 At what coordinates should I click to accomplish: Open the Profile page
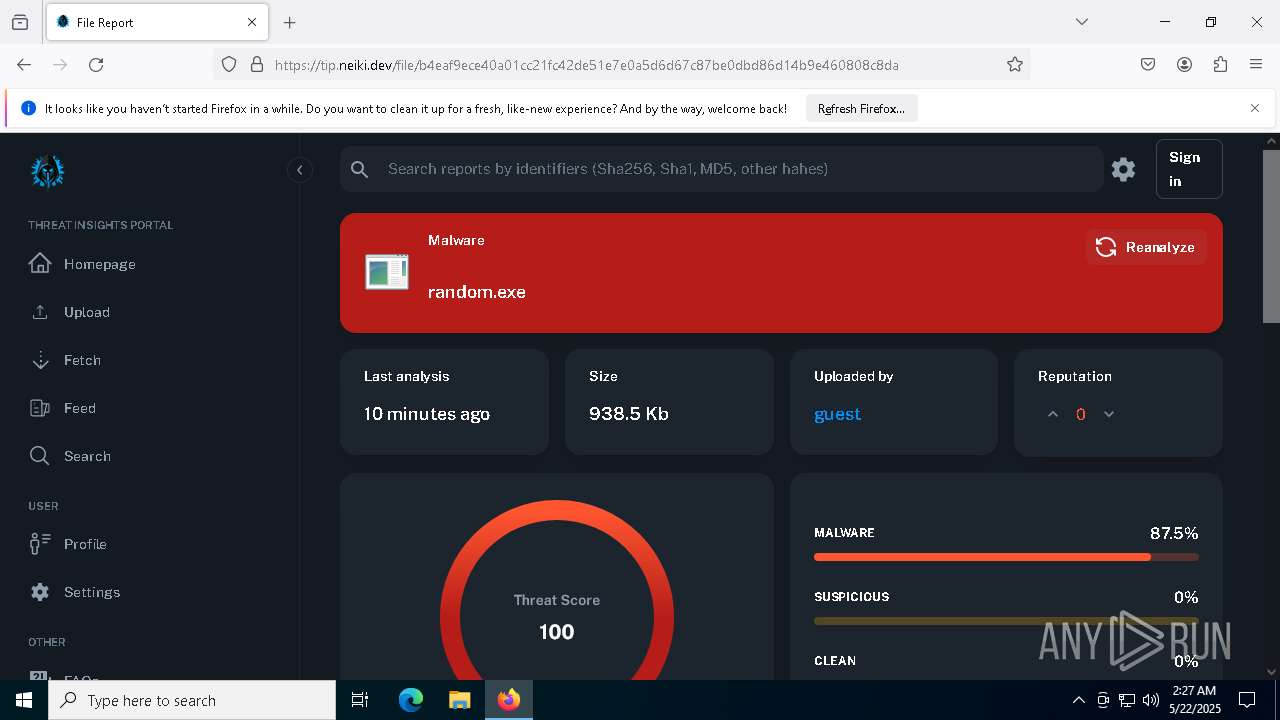tap(68, 544)
